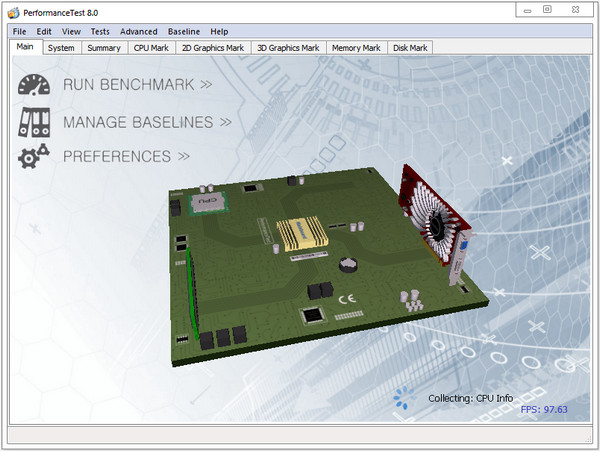Switch to the 3D Graphics Mark tab

[x=288, y=47]
